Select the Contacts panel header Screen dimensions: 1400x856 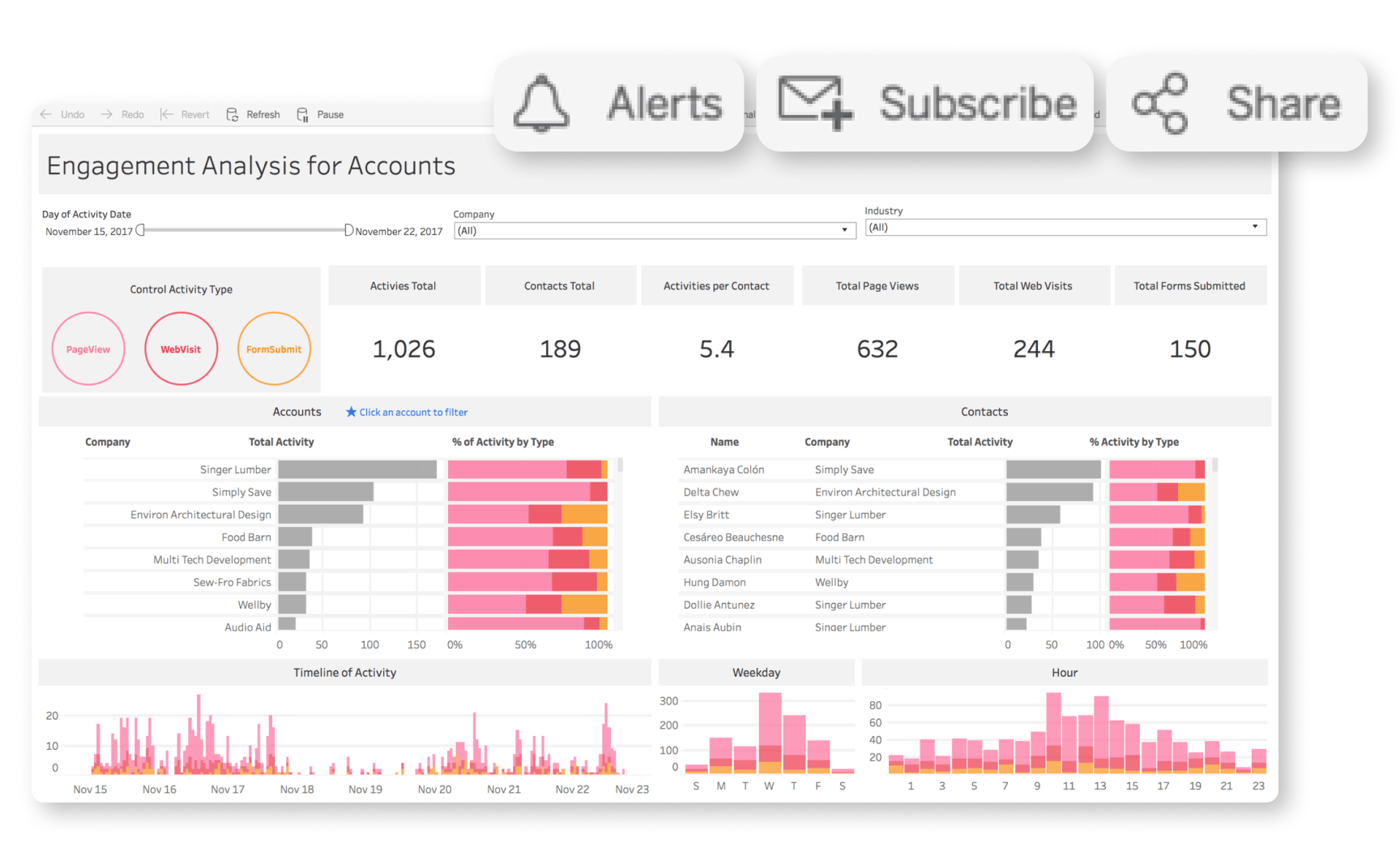984,411
